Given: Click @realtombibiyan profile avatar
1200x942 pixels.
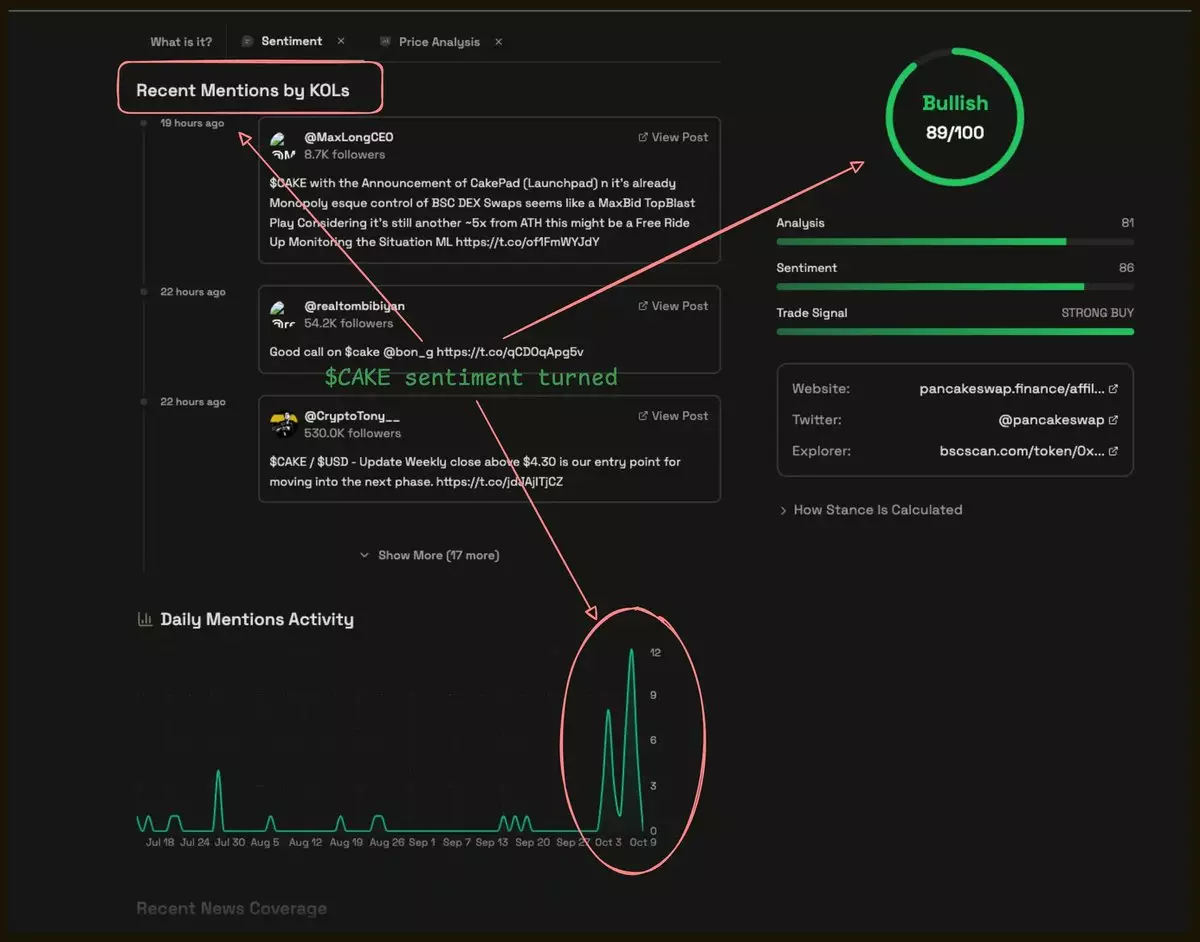Looking at the screenshot, I should [283, 314].
